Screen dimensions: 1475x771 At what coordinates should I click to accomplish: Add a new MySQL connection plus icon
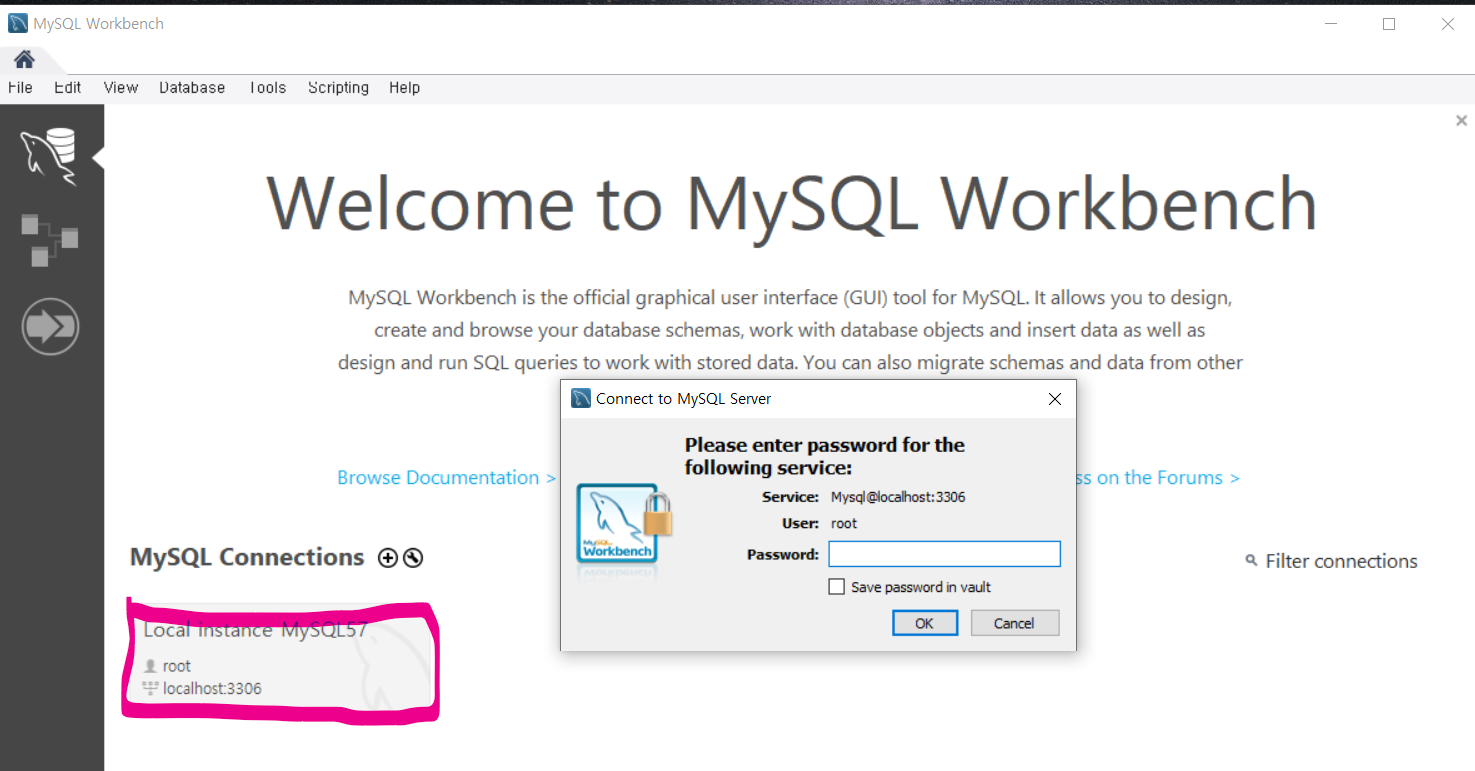coord(388,558)
